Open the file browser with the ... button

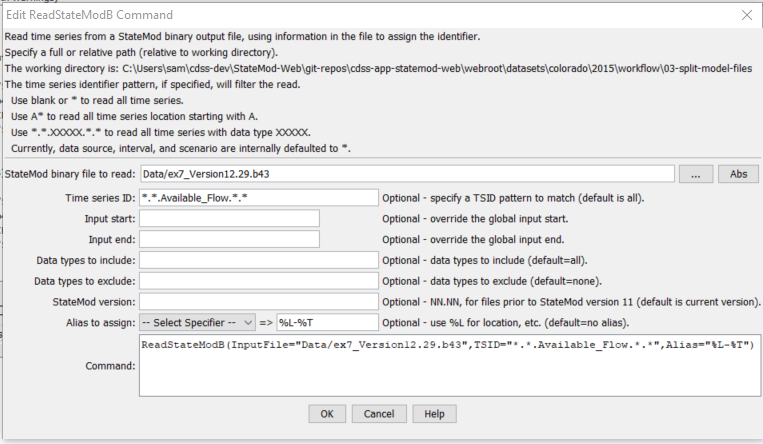click(695, 174)
